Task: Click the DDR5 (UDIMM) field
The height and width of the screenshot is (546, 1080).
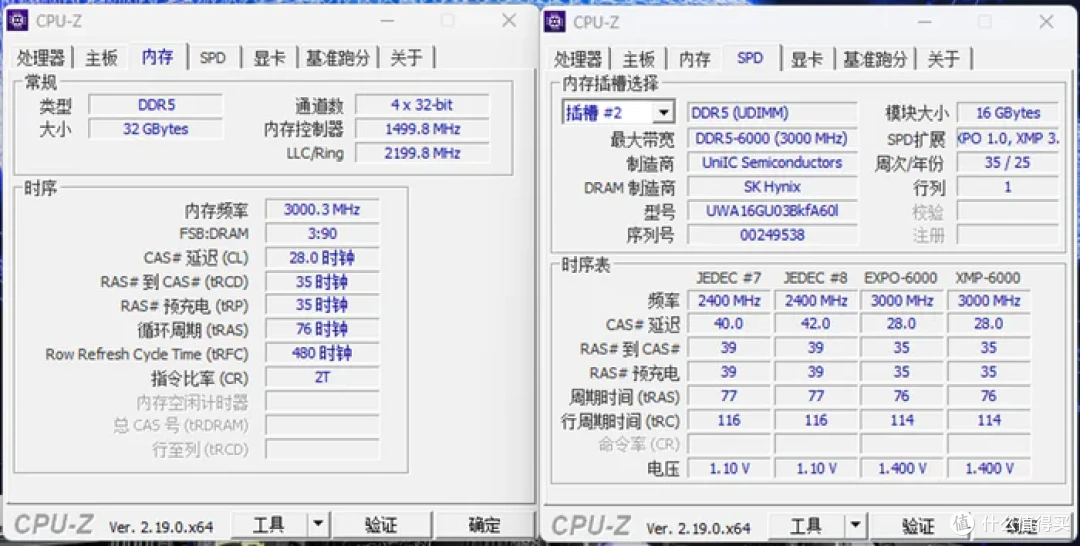Action: pyautogui.click(x=772, y=113)
